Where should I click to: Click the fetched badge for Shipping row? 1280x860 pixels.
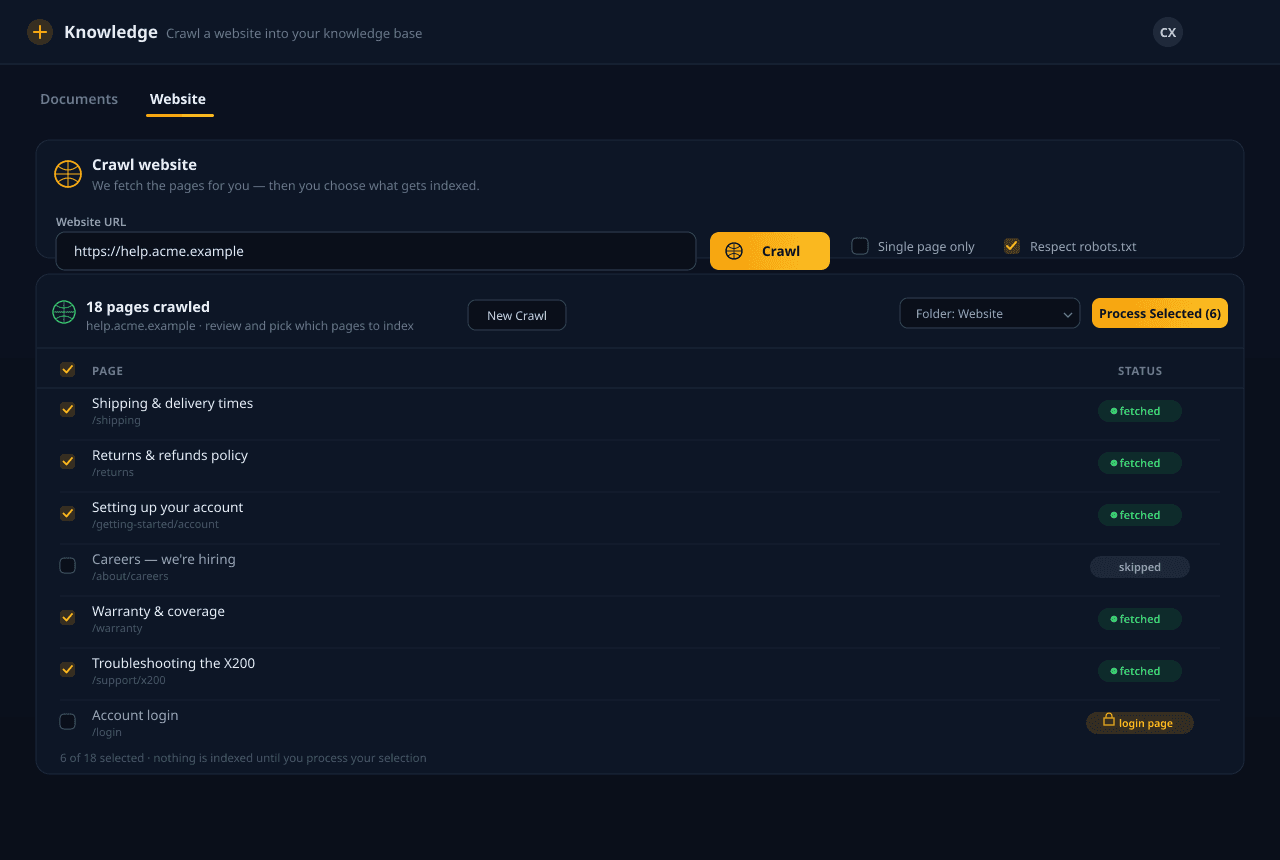pos(1140,411)
